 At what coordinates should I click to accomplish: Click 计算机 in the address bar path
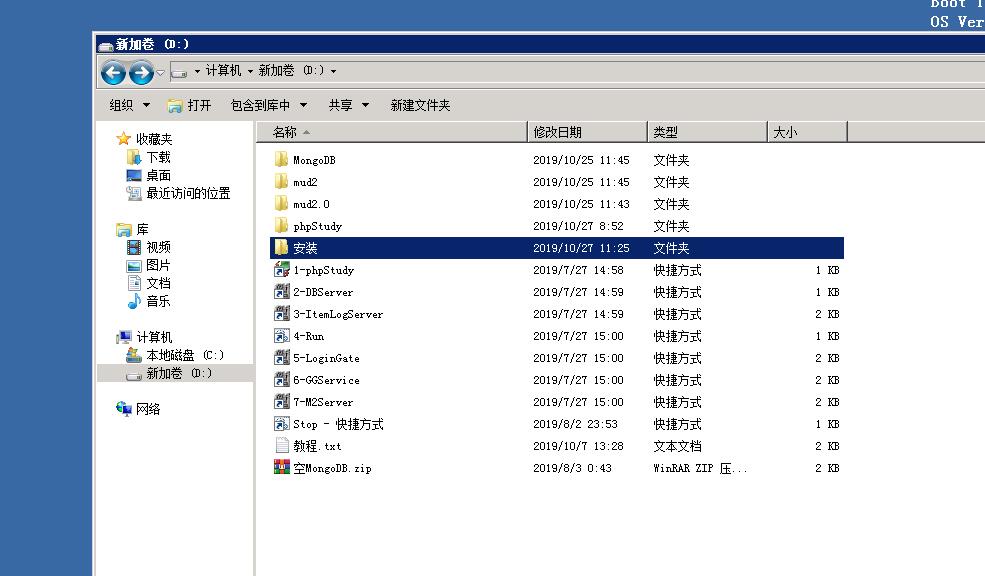223,71
